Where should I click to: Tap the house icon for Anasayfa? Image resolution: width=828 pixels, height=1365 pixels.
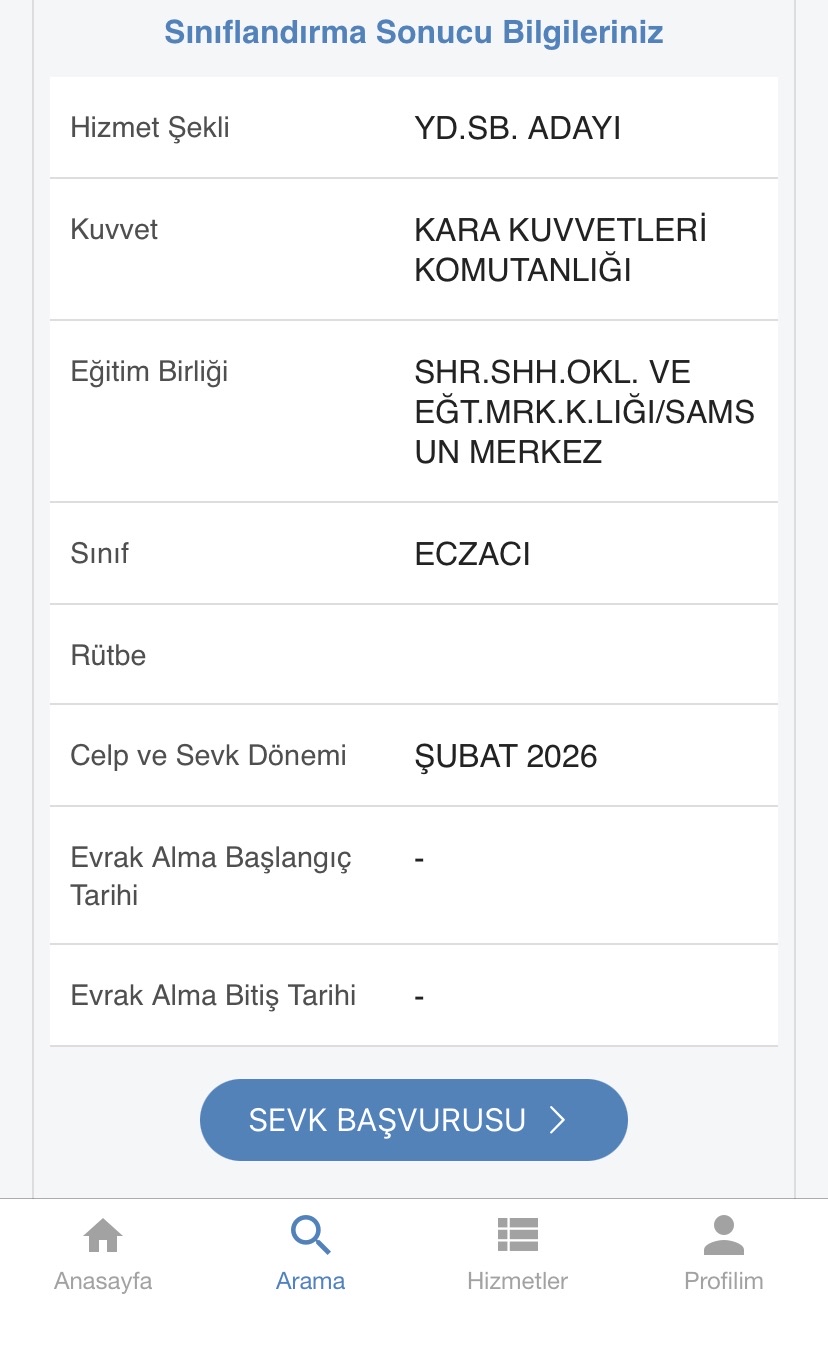click(103, 1236)
